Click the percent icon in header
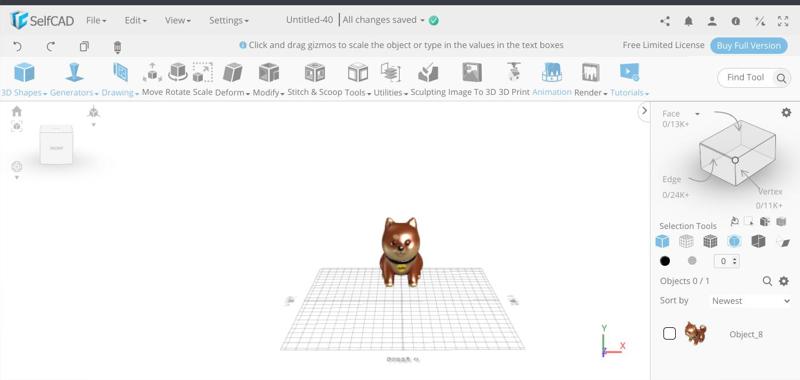Image resolution: width=800 pixels, height=380 pixels. click(x=760, y=21)
